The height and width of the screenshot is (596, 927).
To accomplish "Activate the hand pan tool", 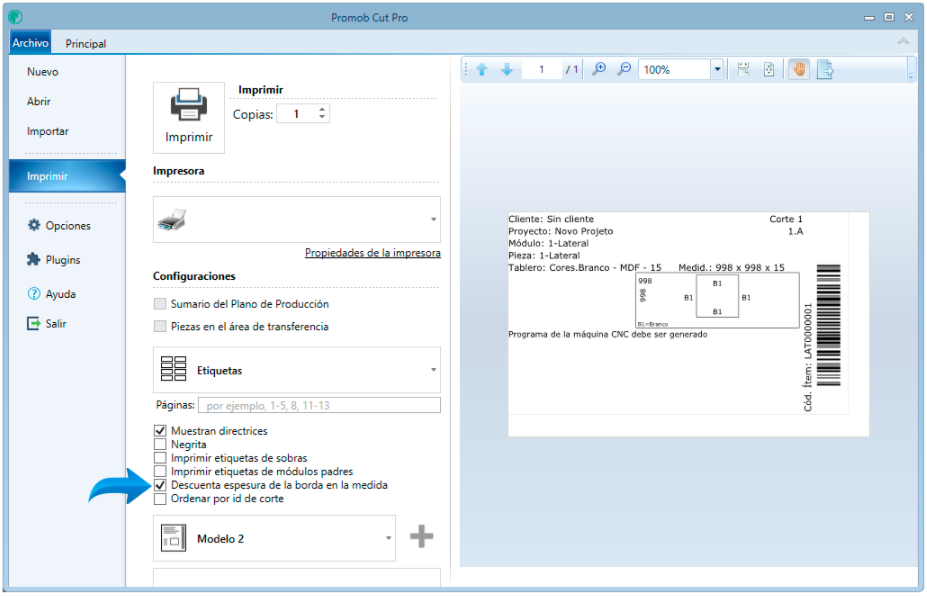I will (x=799, y=69).
